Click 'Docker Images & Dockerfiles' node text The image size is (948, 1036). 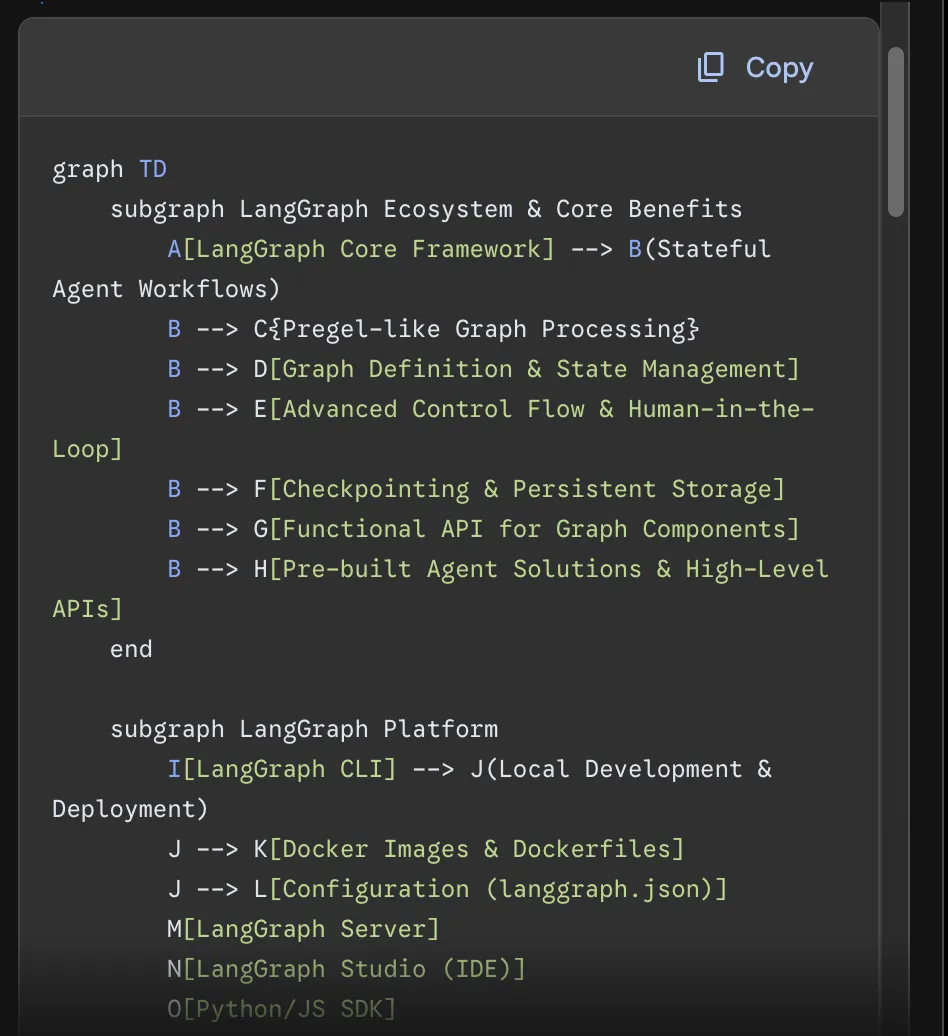477,849
